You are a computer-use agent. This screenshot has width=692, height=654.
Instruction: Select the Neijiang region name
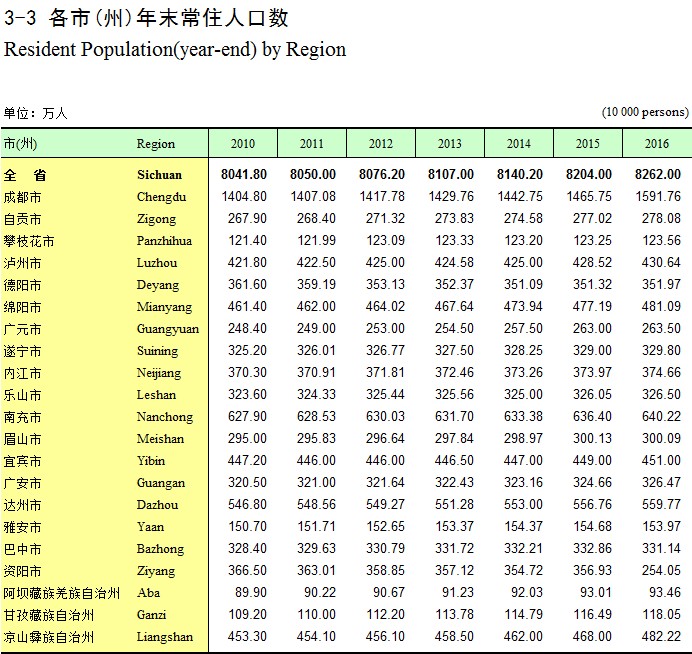pos(159,373)
